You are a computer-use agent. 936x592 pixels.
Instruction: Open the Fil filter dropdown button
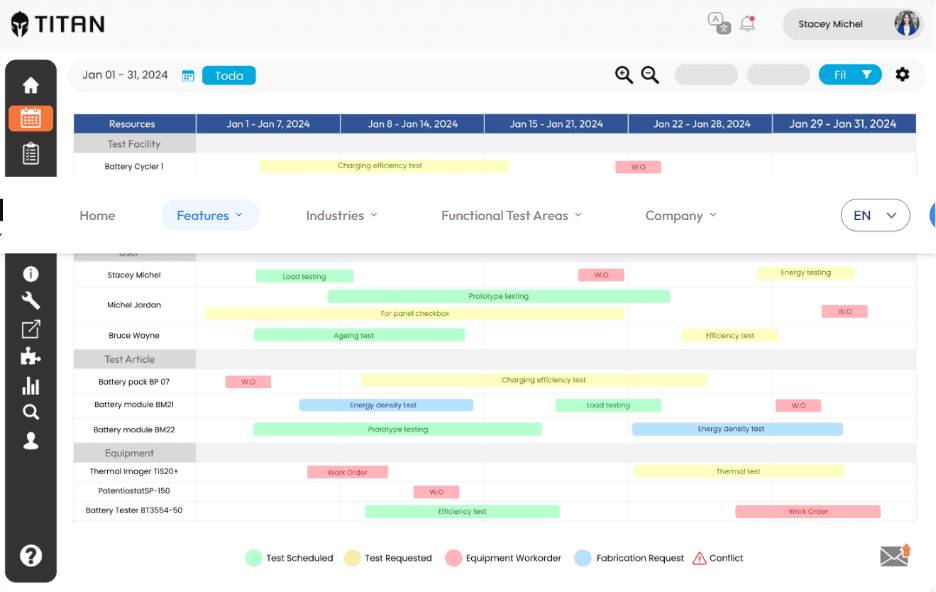click(850, 75)
